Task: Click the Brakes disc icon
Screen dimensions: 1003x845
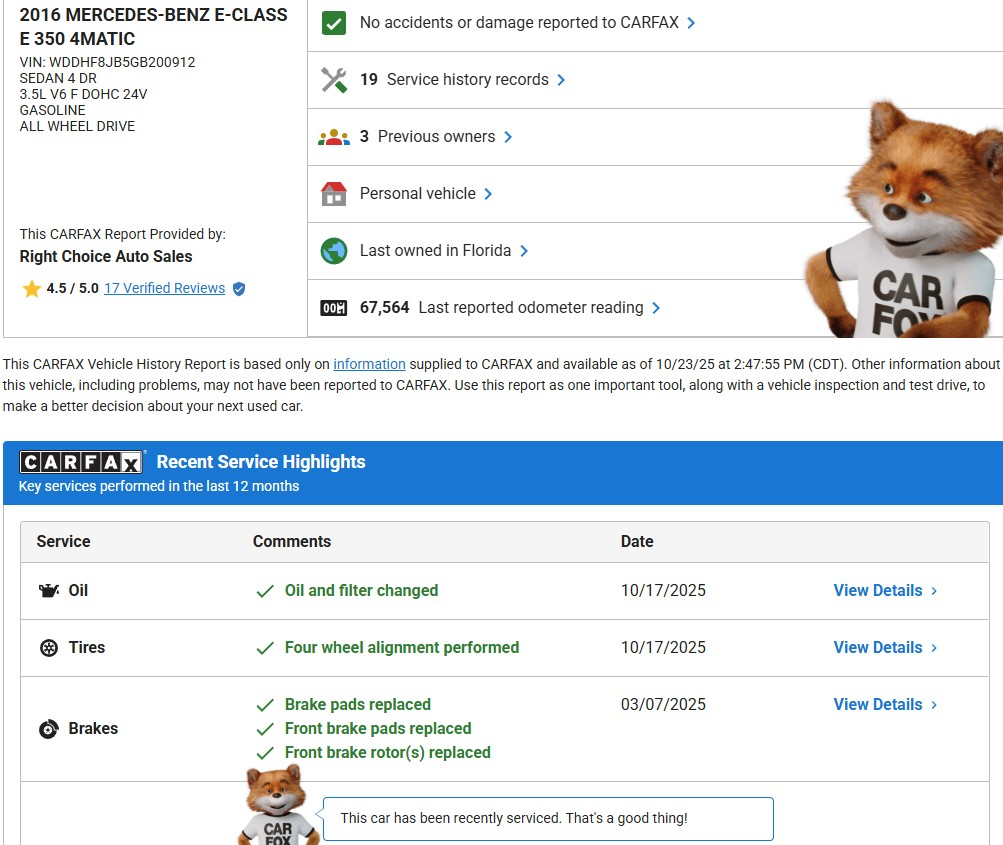Action: pos(48,729)
